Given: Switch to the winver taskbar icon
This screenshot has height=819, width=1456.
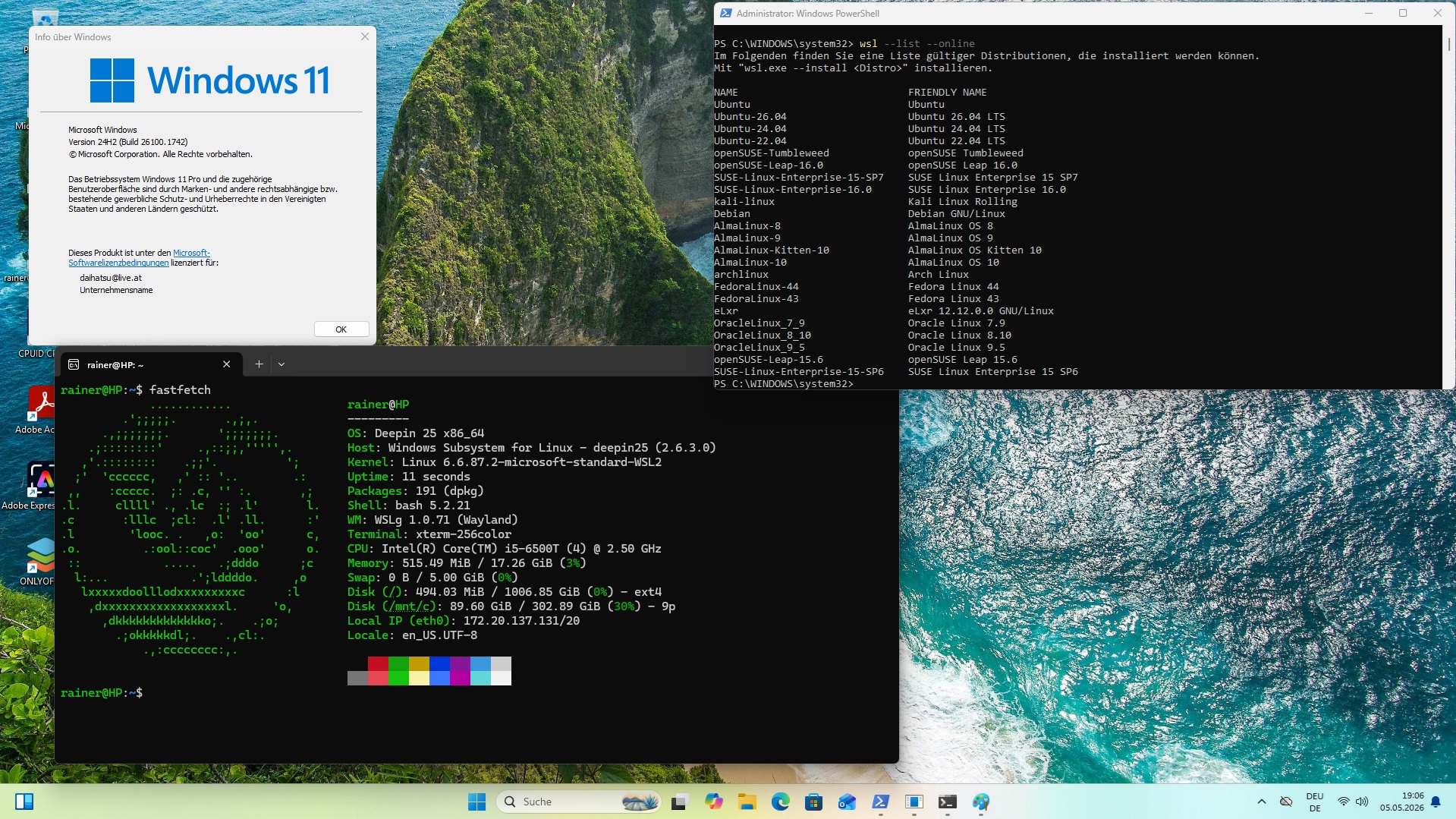Looking at the screenshot, I should (x=914, y=802).
